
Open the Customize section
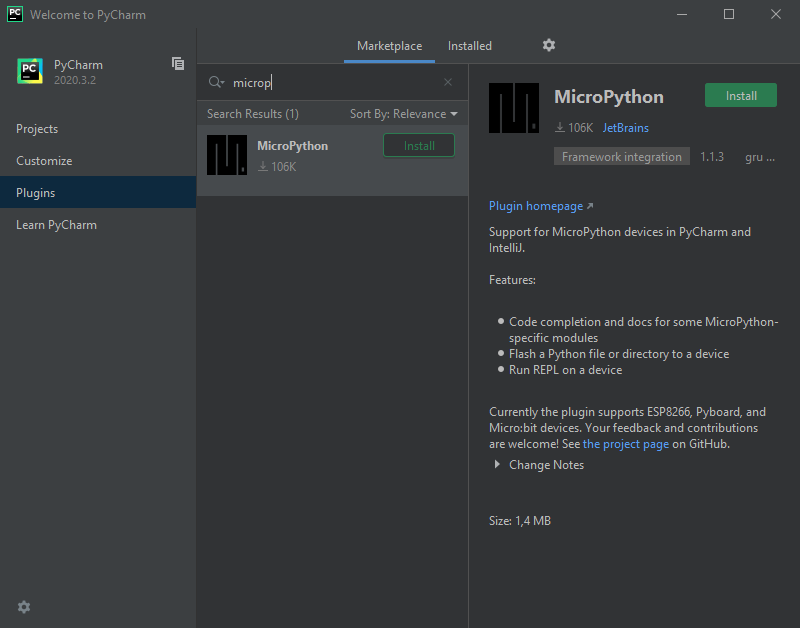point(98,161)
